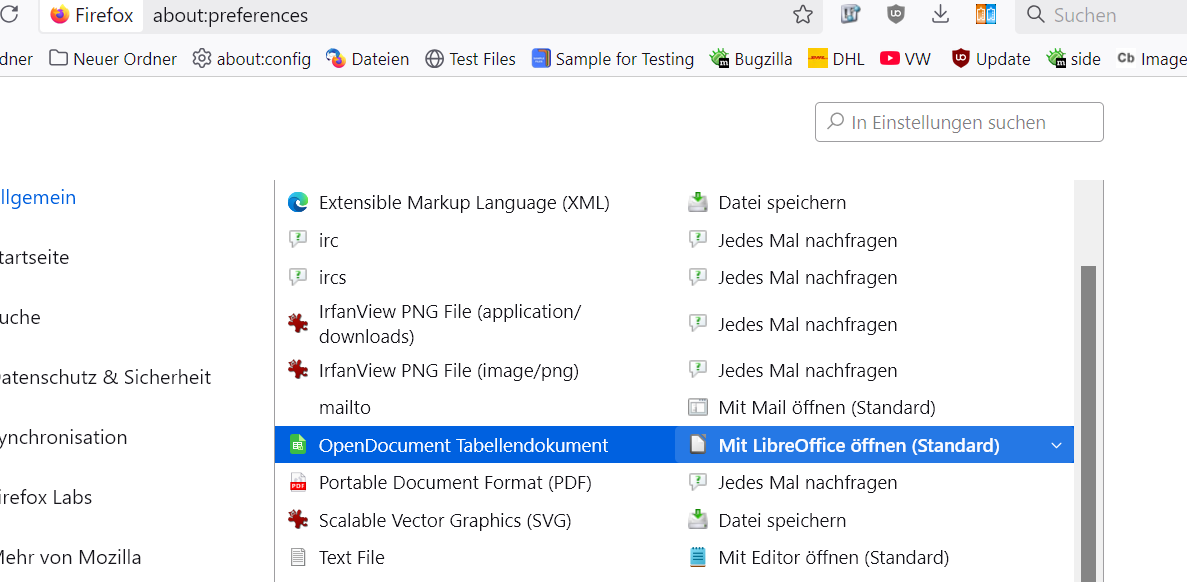Click the Portable Document Format PDF icon

(297, 483)
